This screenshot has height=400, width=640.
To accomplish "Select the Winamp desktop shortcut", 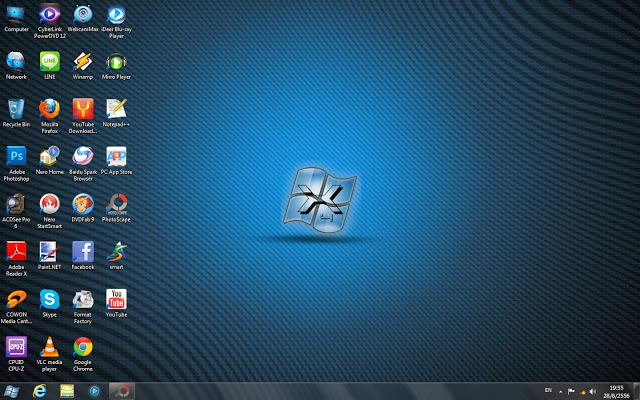I will pos(83,66).
